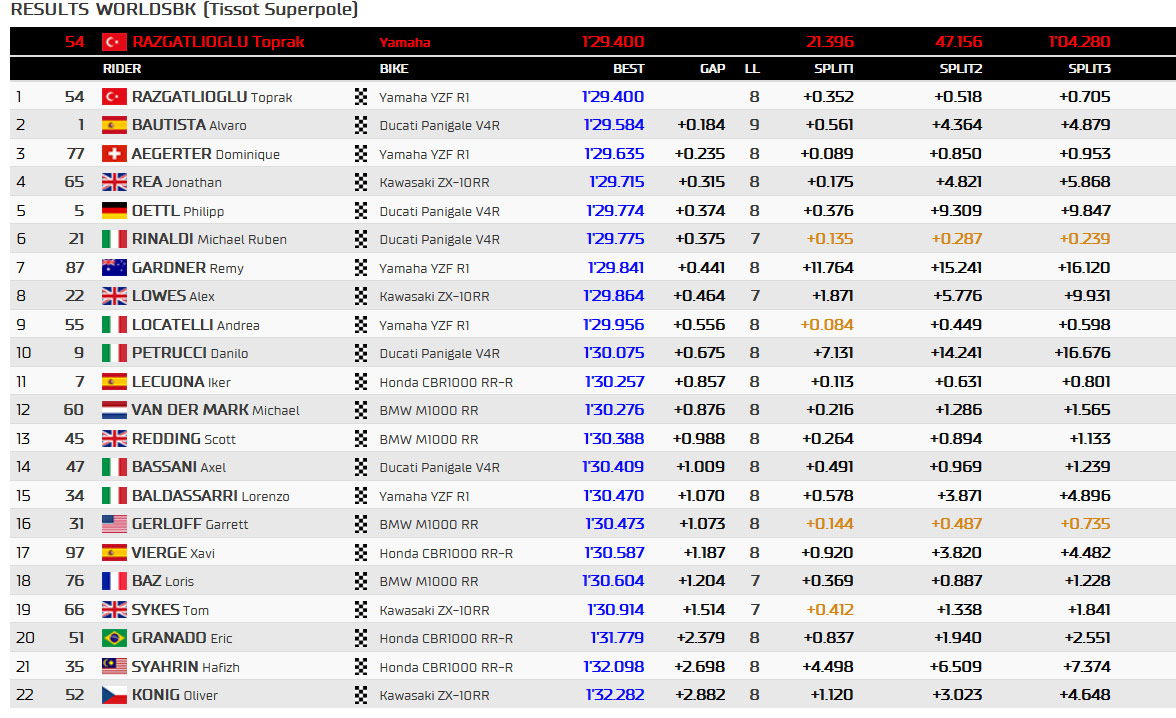Click rider name VAN DER MARK Michael
This screenshot has height=718, width=1176.
pos(215,410)
